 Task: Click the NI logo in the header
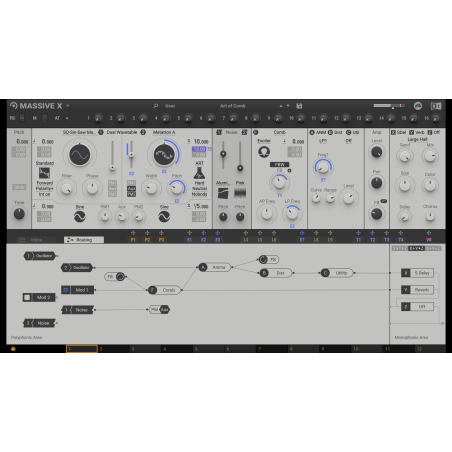pyautogui.click(x=418, y=106)
